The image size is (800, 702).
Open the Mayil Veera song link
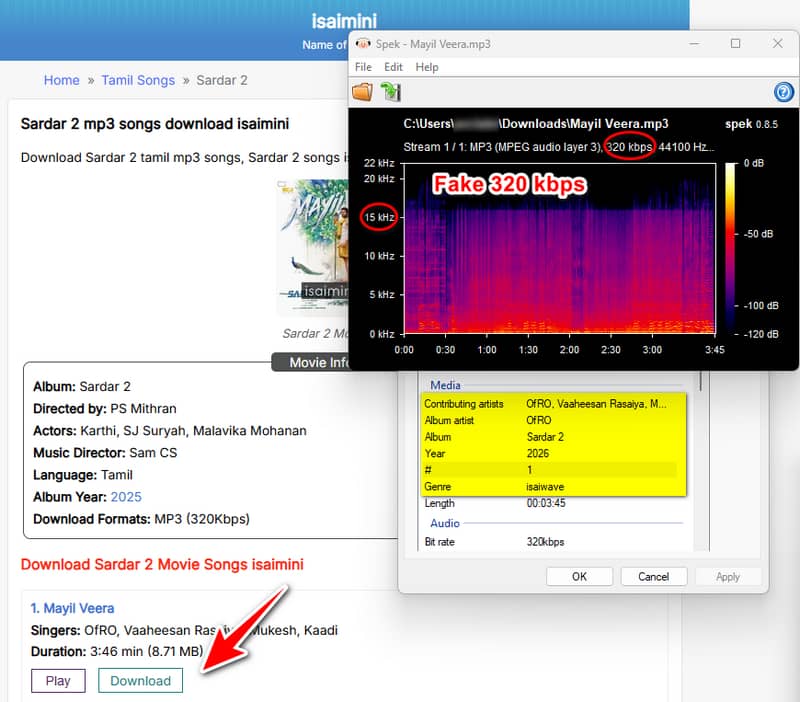(x=72, y=608)
